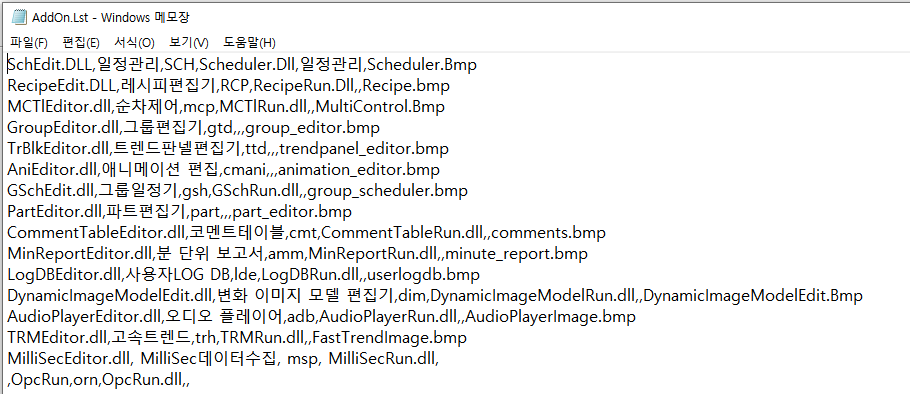Screen dimensions: 910x394
Task: Click the AniEditor.dll text
Action: 51,170
